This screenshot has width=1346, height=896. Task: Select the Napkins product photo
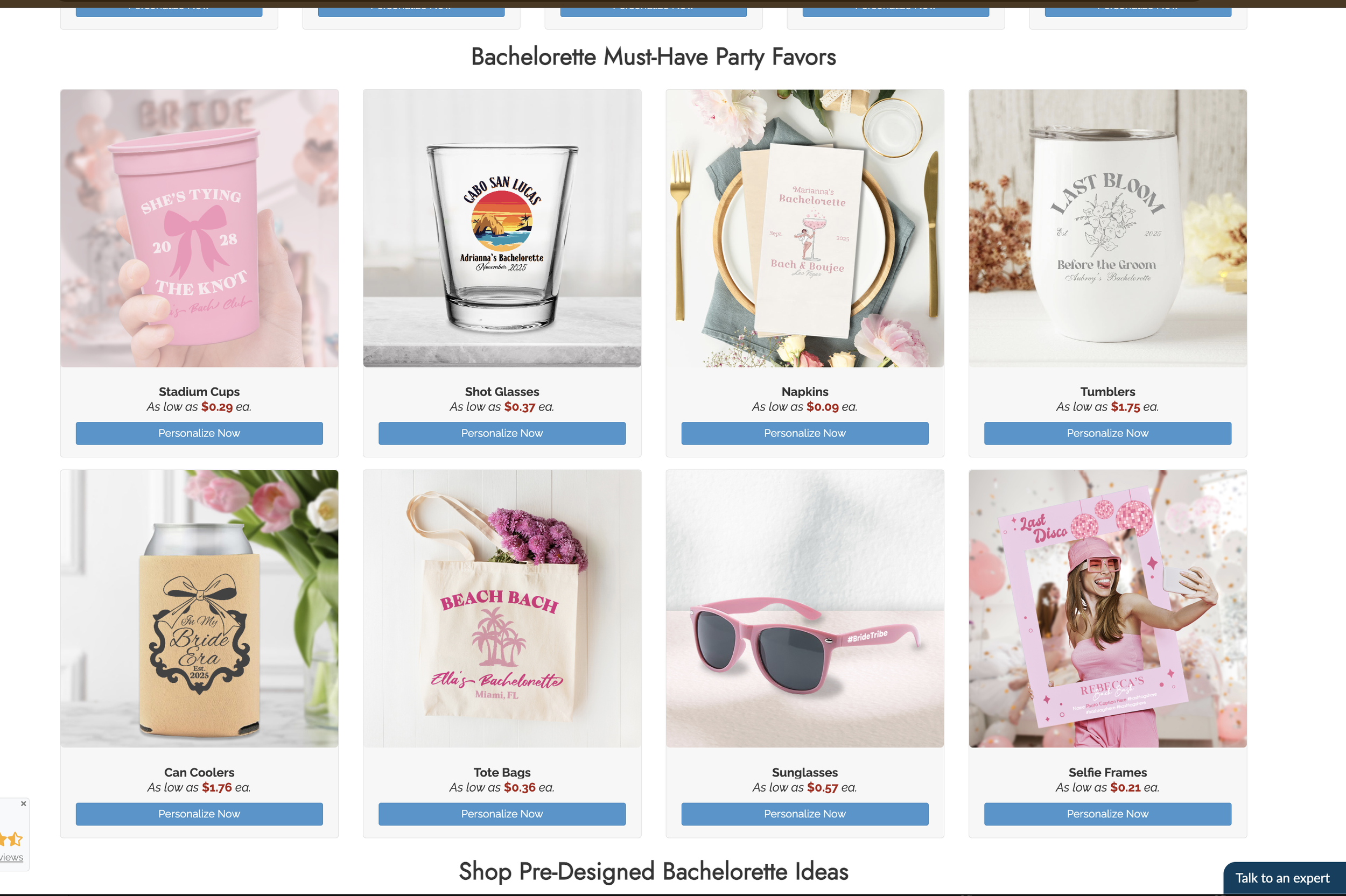[x=805, y=228]
